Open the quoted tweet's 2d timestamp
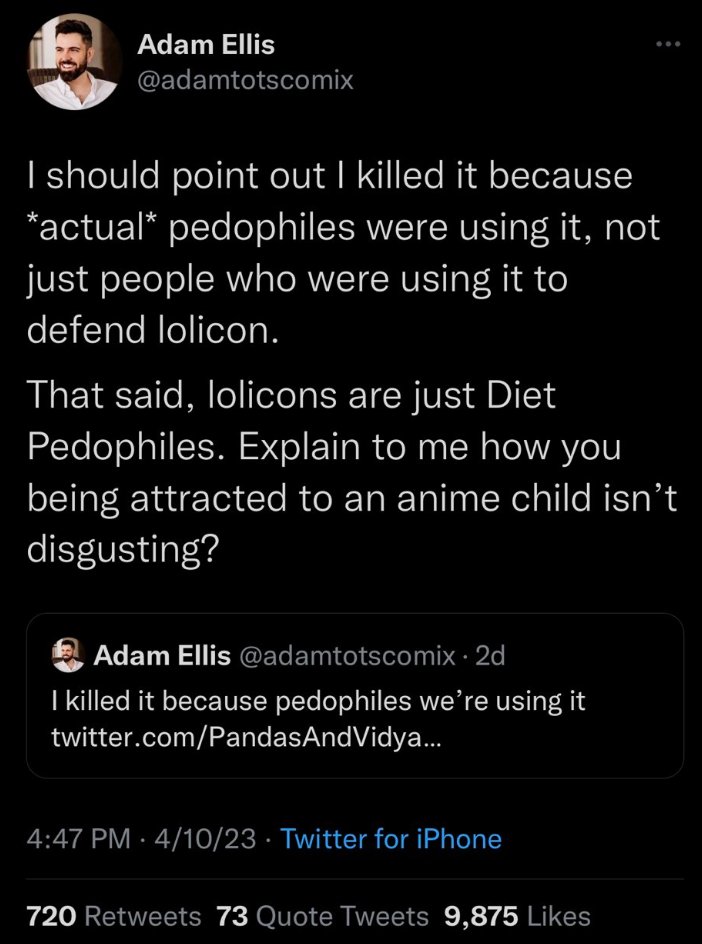This screenshot has width=702, height=944. [x=489, y=655]
